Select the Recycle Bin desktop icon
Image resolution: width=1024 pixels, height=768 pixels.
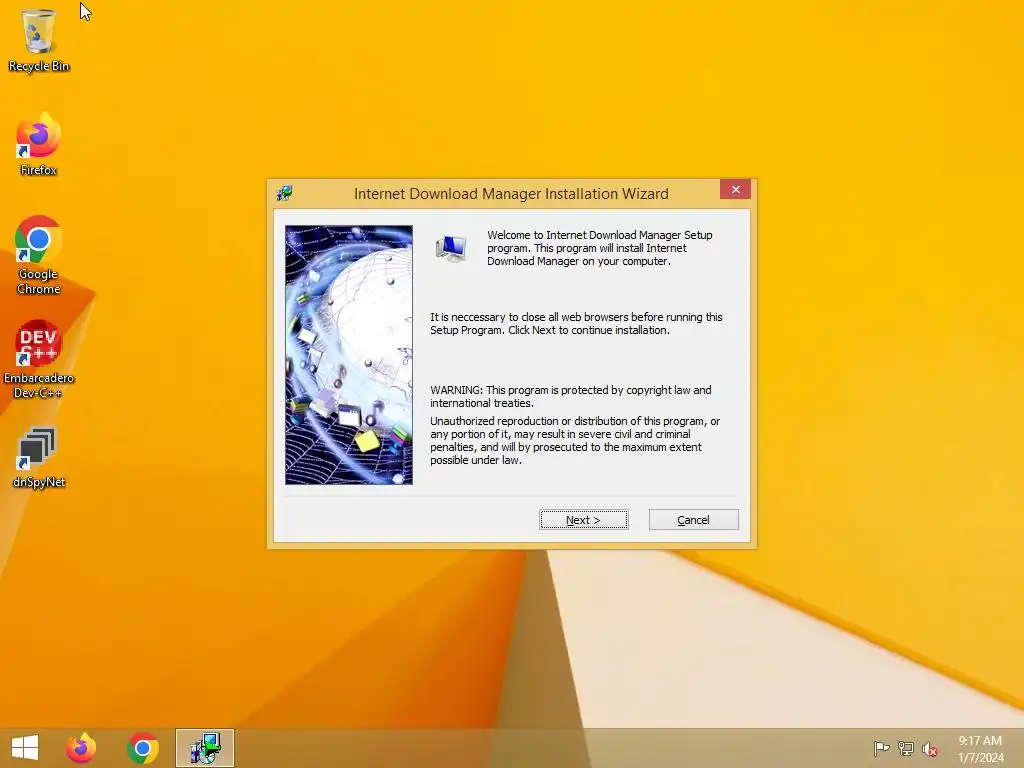(x=39, y=40)
